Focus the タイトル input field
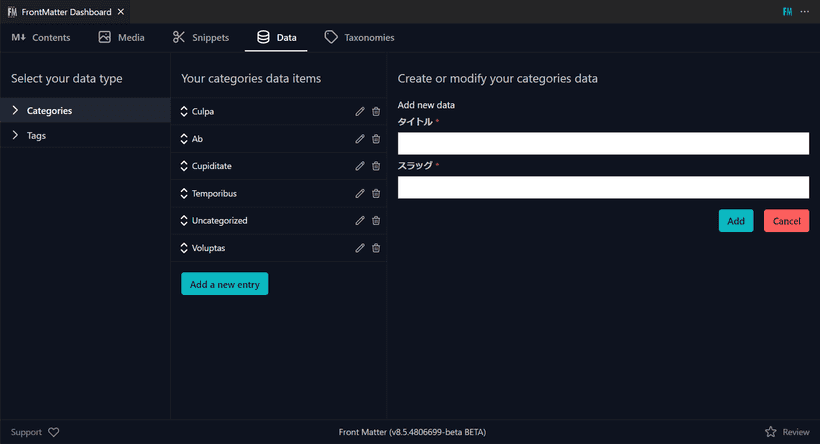The width and height of the screenshot is (820, 444). [603, 144]
